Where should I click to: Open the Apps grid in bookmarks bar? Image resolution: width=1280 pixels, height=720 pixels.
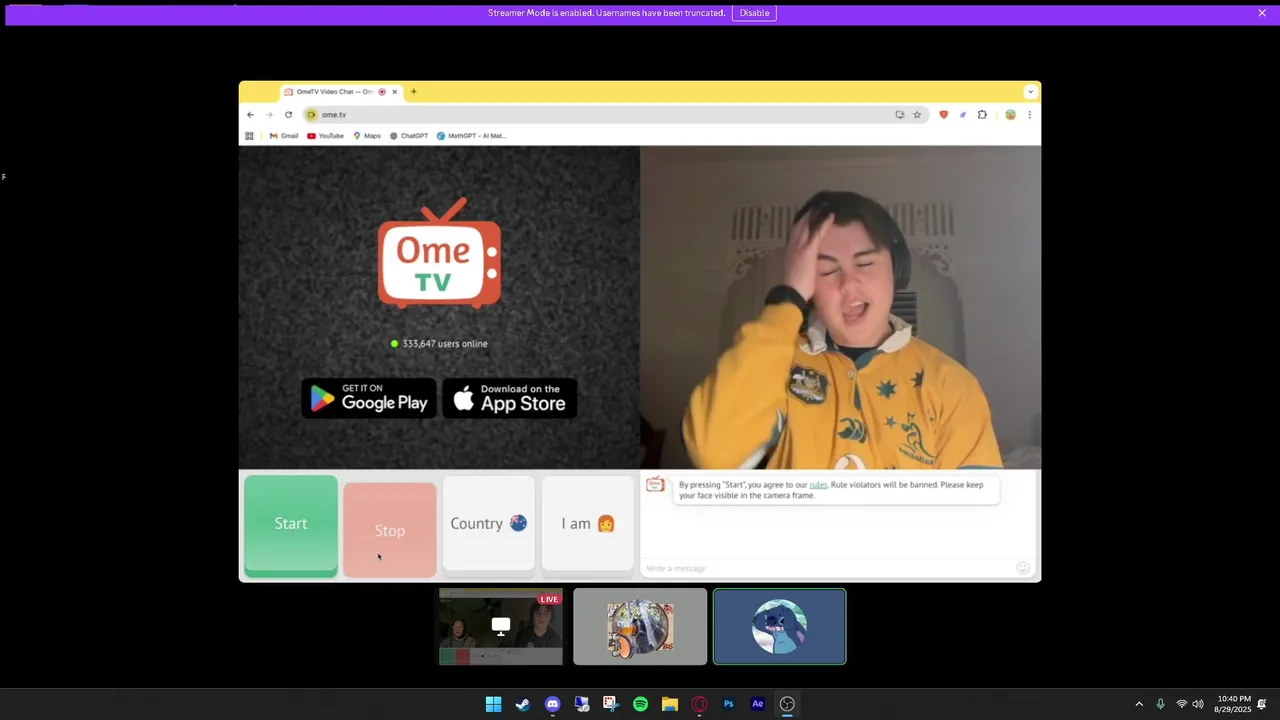250,136
